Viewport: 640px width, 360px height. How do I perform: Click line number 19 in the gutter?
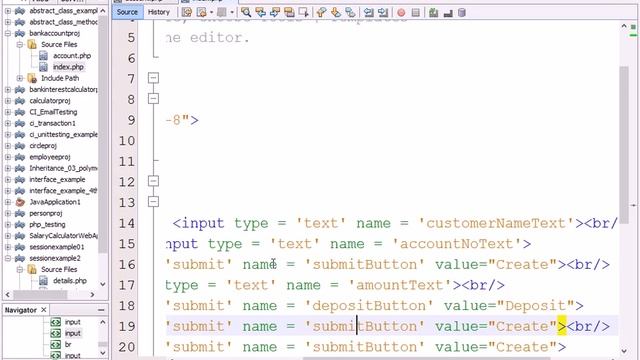[x=127, y=326]
